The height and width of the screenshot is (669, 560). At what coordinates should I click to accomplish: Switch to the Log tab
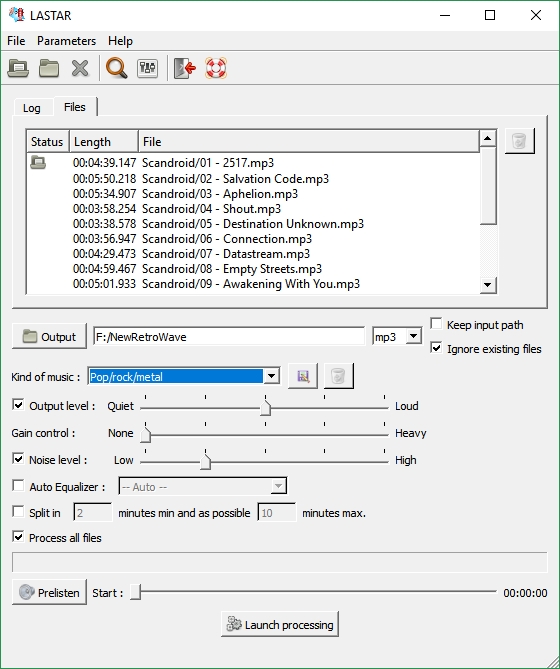(x=32, y=108)
